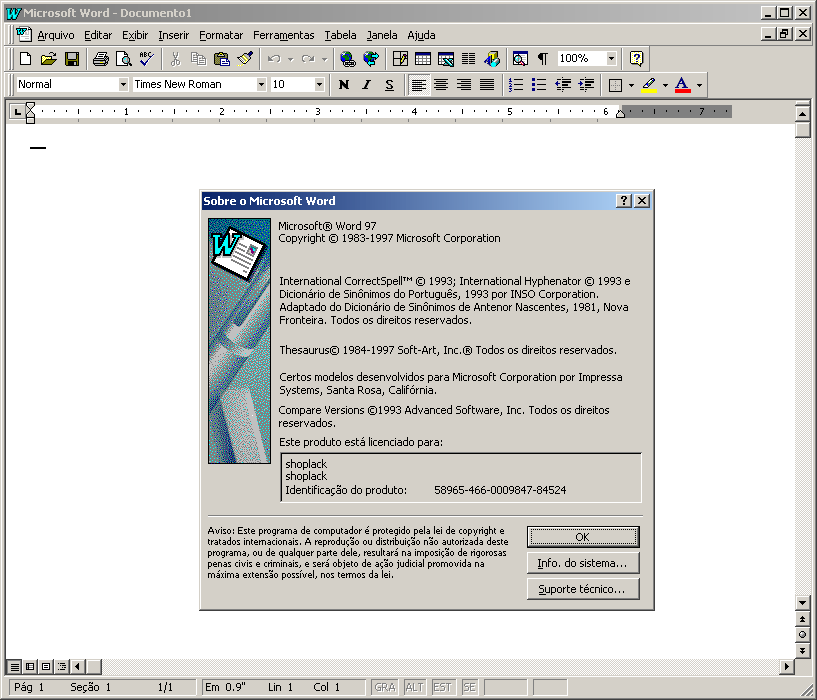Set up text columns
817x700 pixels.
[x=469, y=59]
